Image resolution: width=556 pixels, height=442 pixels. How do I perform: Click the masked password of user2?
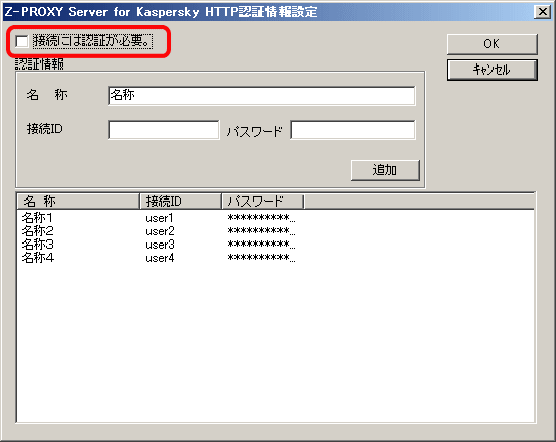[261, 231]
